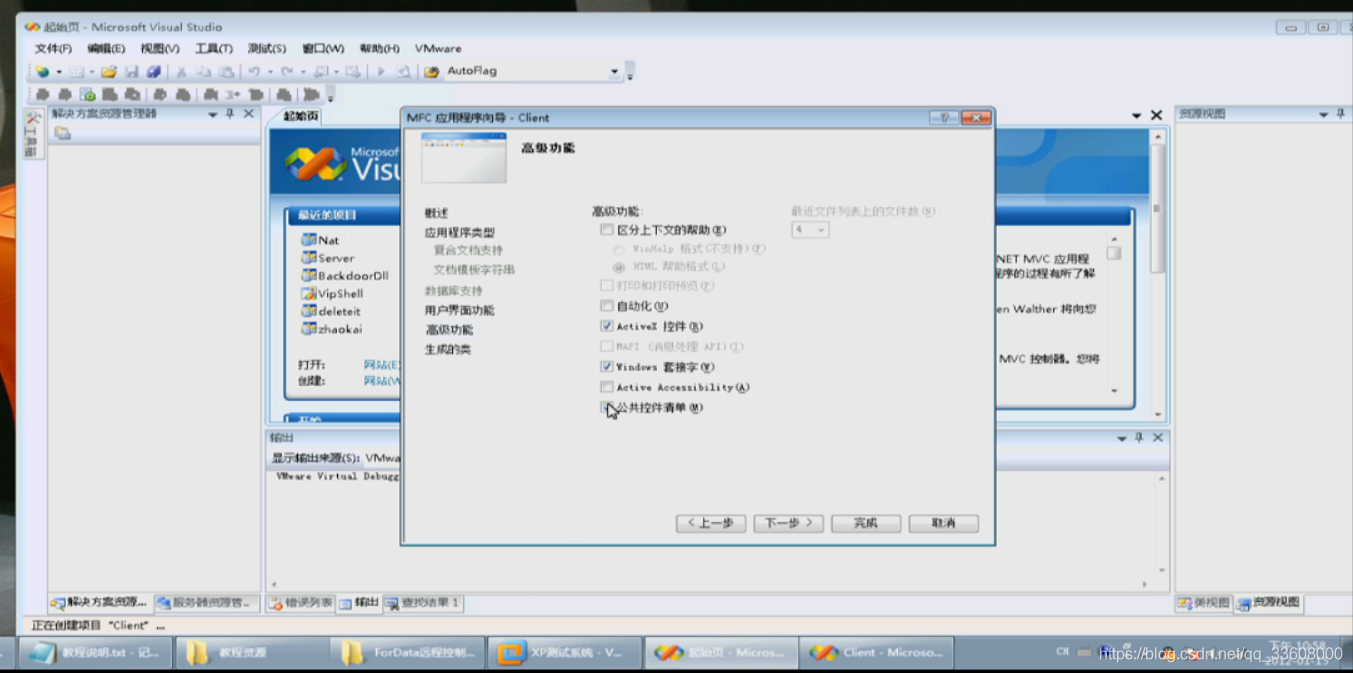
Task: Toggle the MAPI (消息处理 API) checkbox
Action: tap(607, 347)
